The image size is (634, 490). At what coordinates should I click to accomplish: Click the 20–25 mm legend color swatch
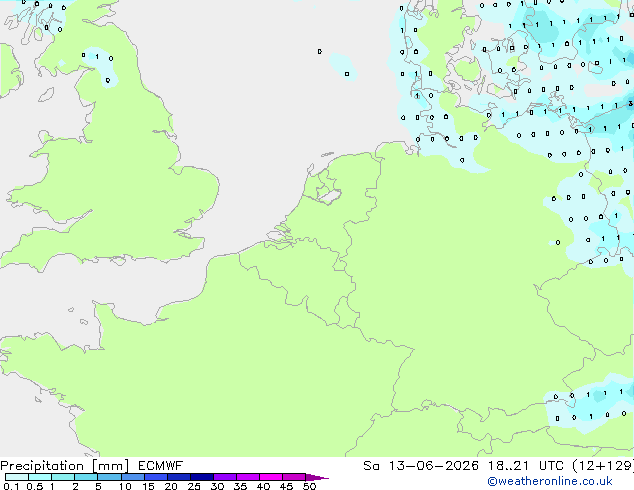tap(179, 477)
